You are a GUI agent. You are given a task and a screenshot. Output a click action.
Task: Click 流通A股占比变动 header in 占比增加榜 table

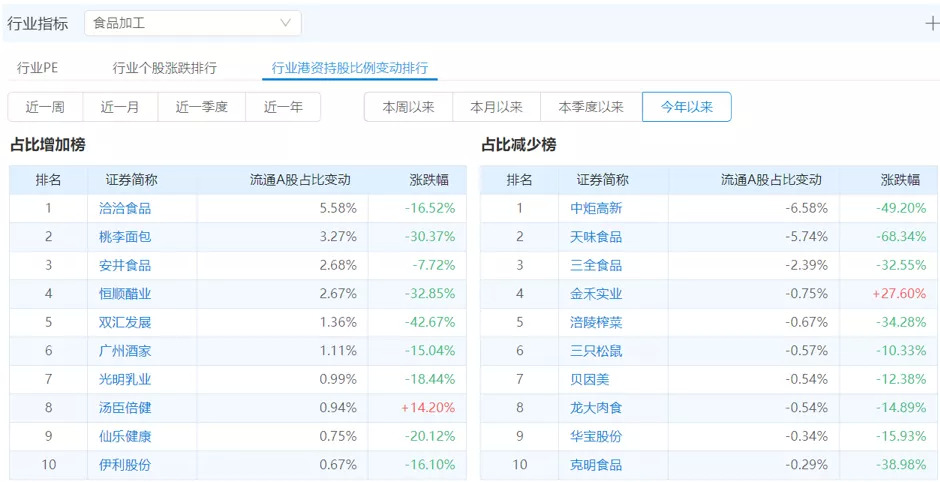pyautogui.click(x=300, y=180)
